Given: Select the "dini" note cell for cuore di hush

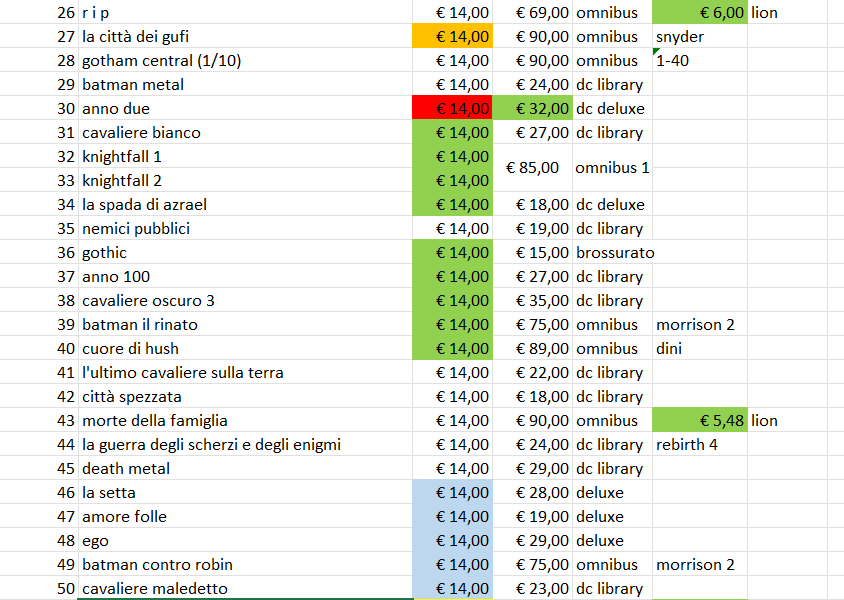Looking at the screenshot, I should 700,348.
